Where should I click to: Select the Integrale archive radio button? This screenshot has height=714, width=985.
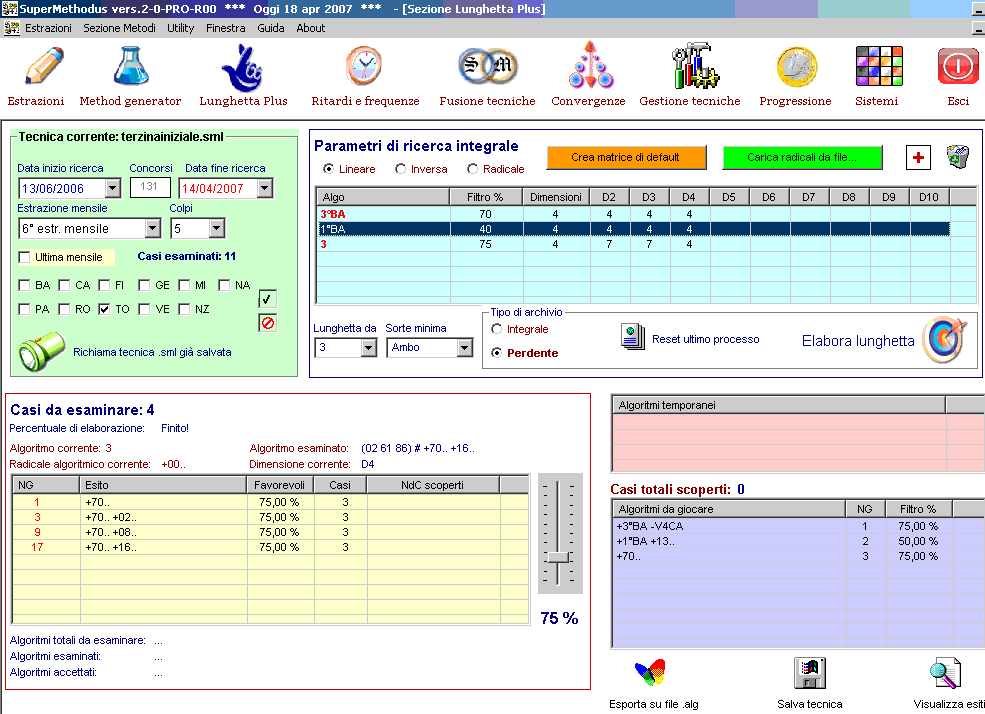click(496, 329)
